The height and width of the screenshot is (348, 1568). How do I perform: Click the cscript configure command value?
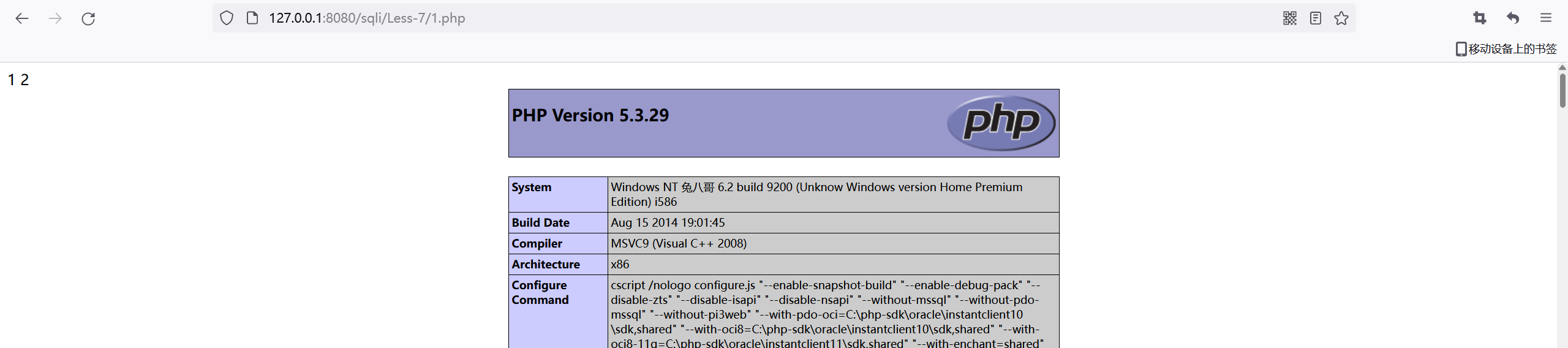(x=827, y=314)
